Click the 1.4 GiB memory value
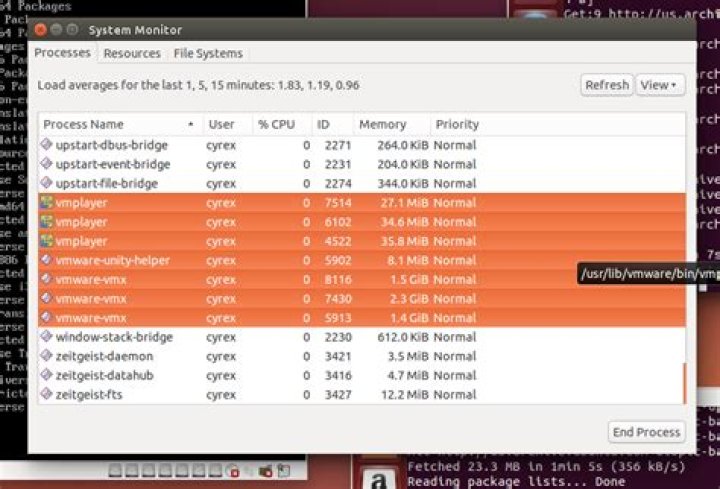This screenshot has width=720, height=489. 409,318
